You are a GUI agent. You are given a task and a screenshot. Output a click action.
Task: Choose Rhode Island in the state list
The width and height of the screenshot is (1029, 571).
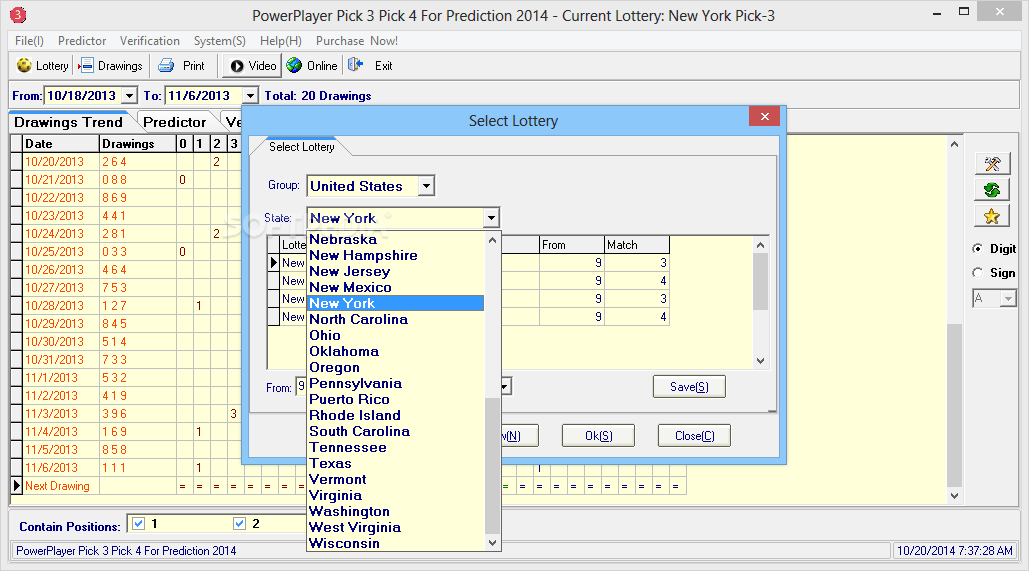[396, 415]
